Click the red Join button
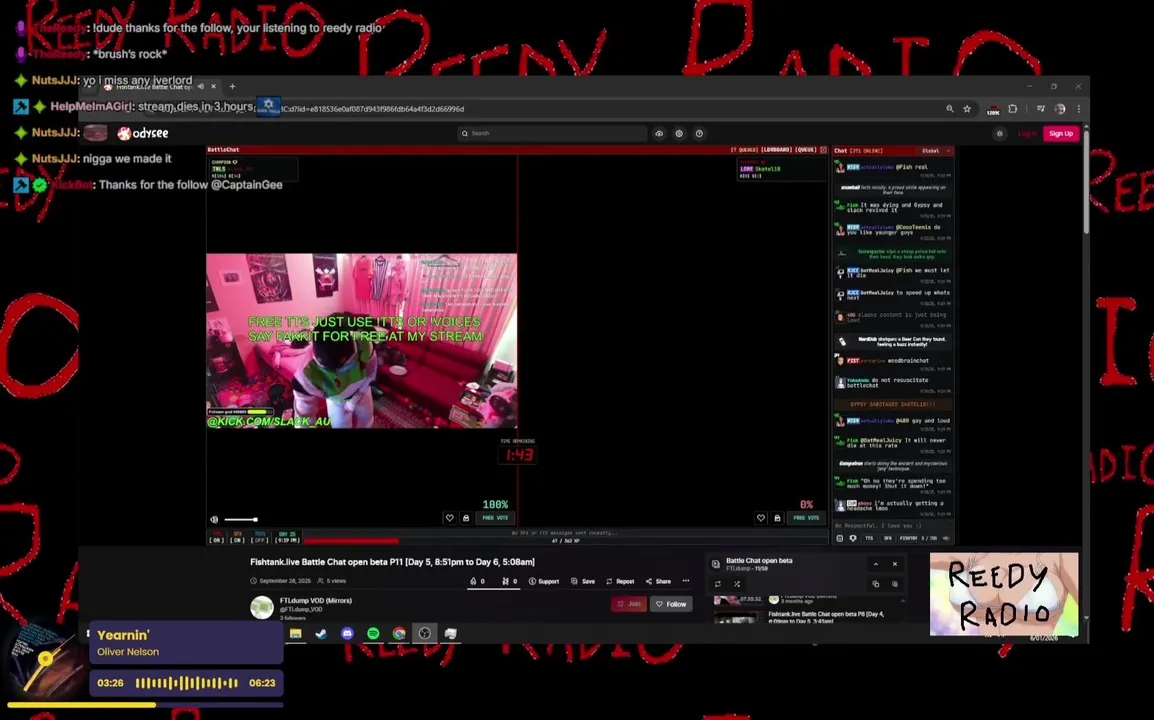 [629, 604]
